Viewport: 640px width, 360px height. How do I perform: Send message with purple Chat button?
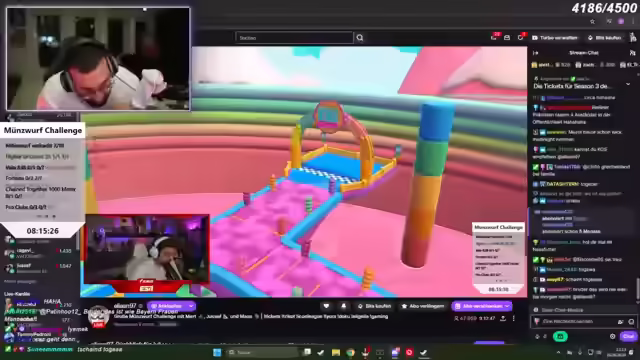[x=628, y=336]
